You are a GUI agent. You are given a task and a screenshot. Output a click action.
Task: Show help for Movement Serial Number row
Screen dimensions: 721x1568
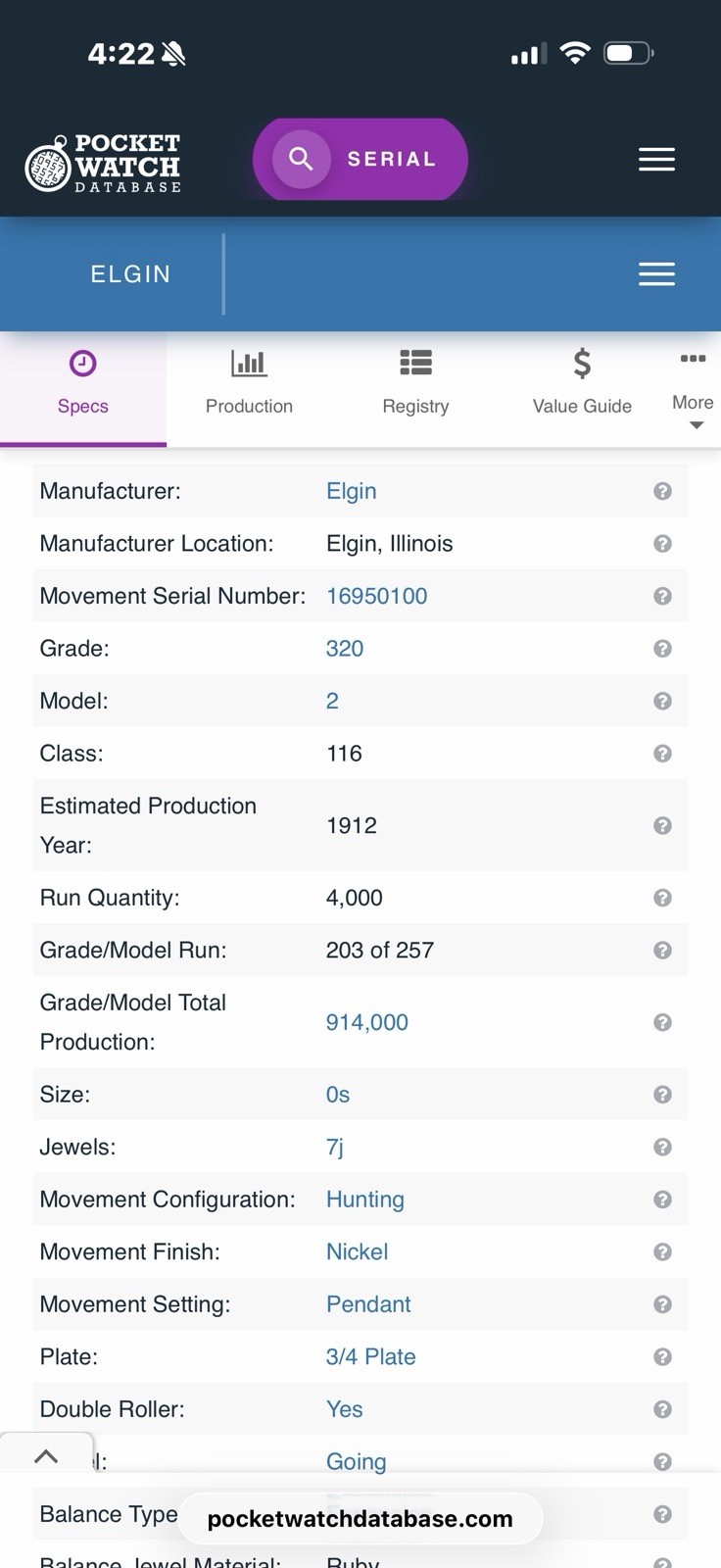point(662,596)
